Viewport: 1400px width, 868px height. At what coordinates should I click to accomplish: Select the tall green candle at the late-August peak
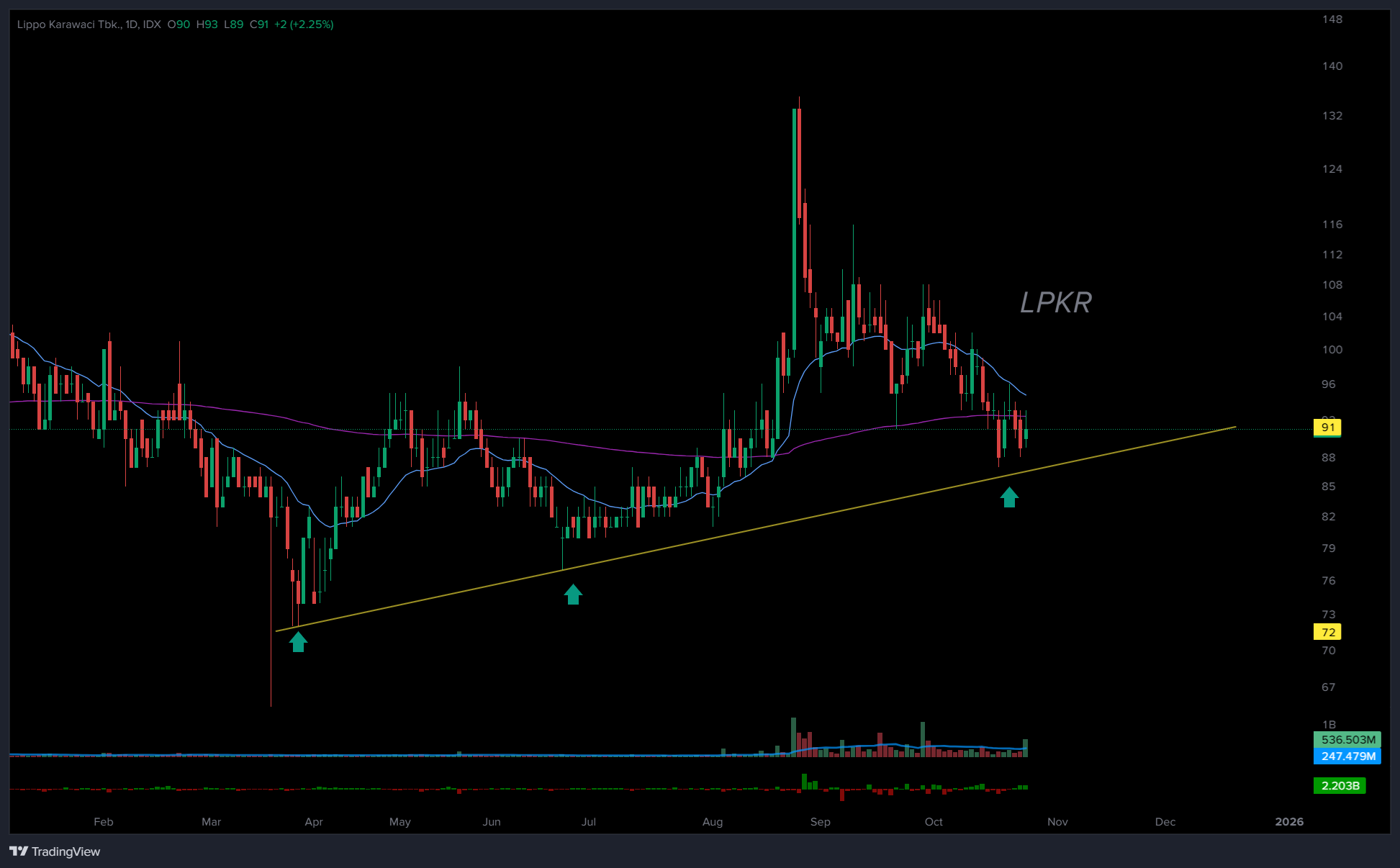click(x=794, y=230)
